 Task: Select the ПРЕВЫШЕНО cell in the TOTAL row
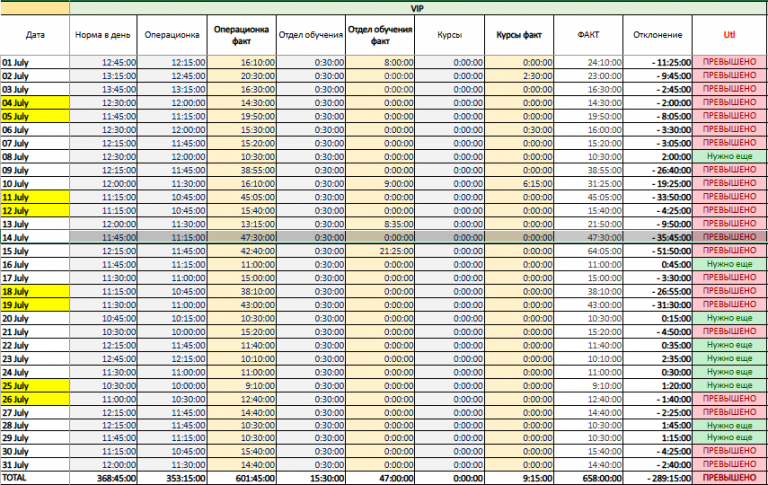729,478
